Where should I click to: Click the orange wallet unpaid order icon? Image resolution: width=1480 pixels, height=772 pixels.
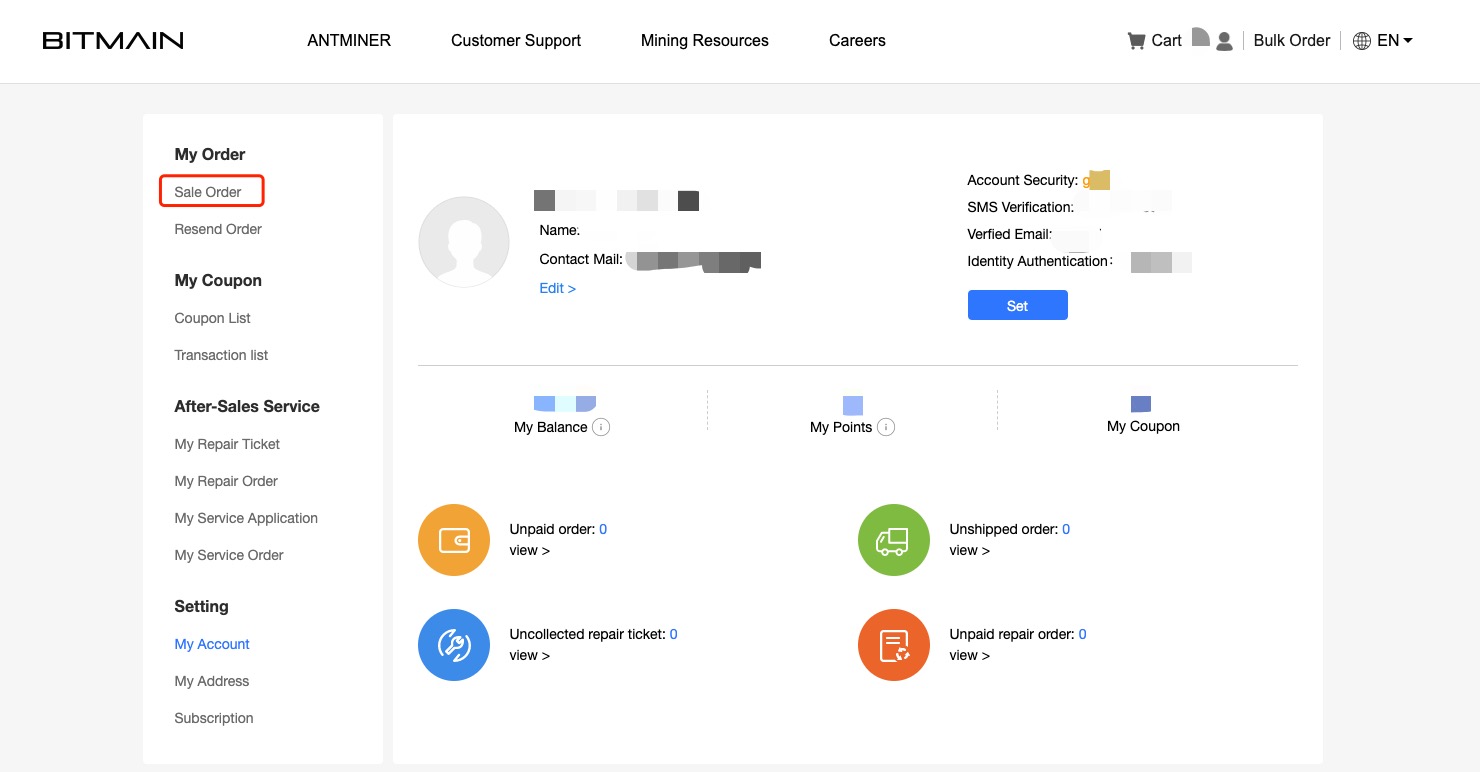[454, 540]
